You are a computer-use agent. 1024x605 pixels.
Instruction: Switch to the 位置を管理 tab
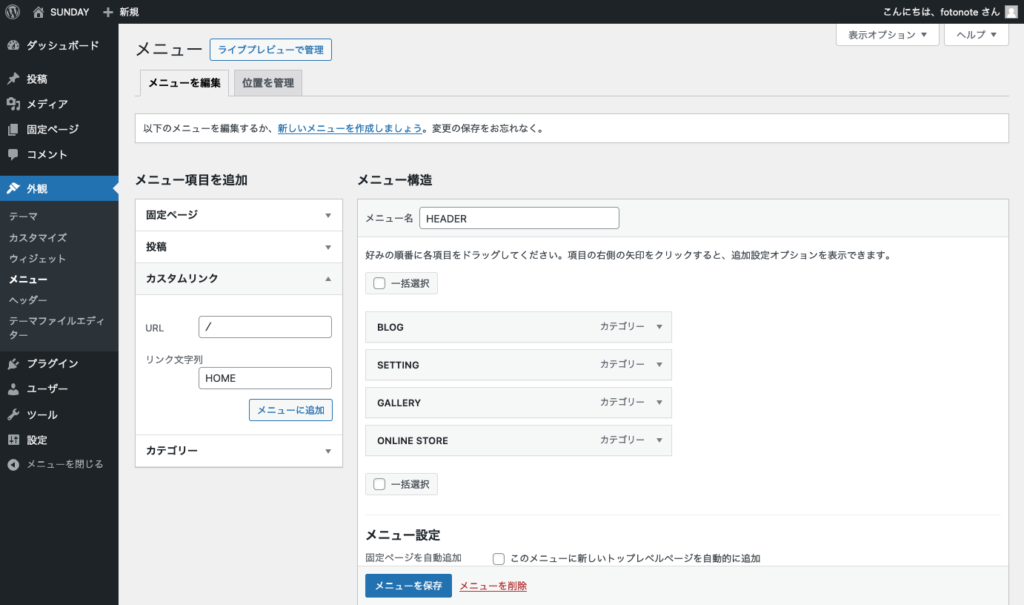(x=268, y=83)
